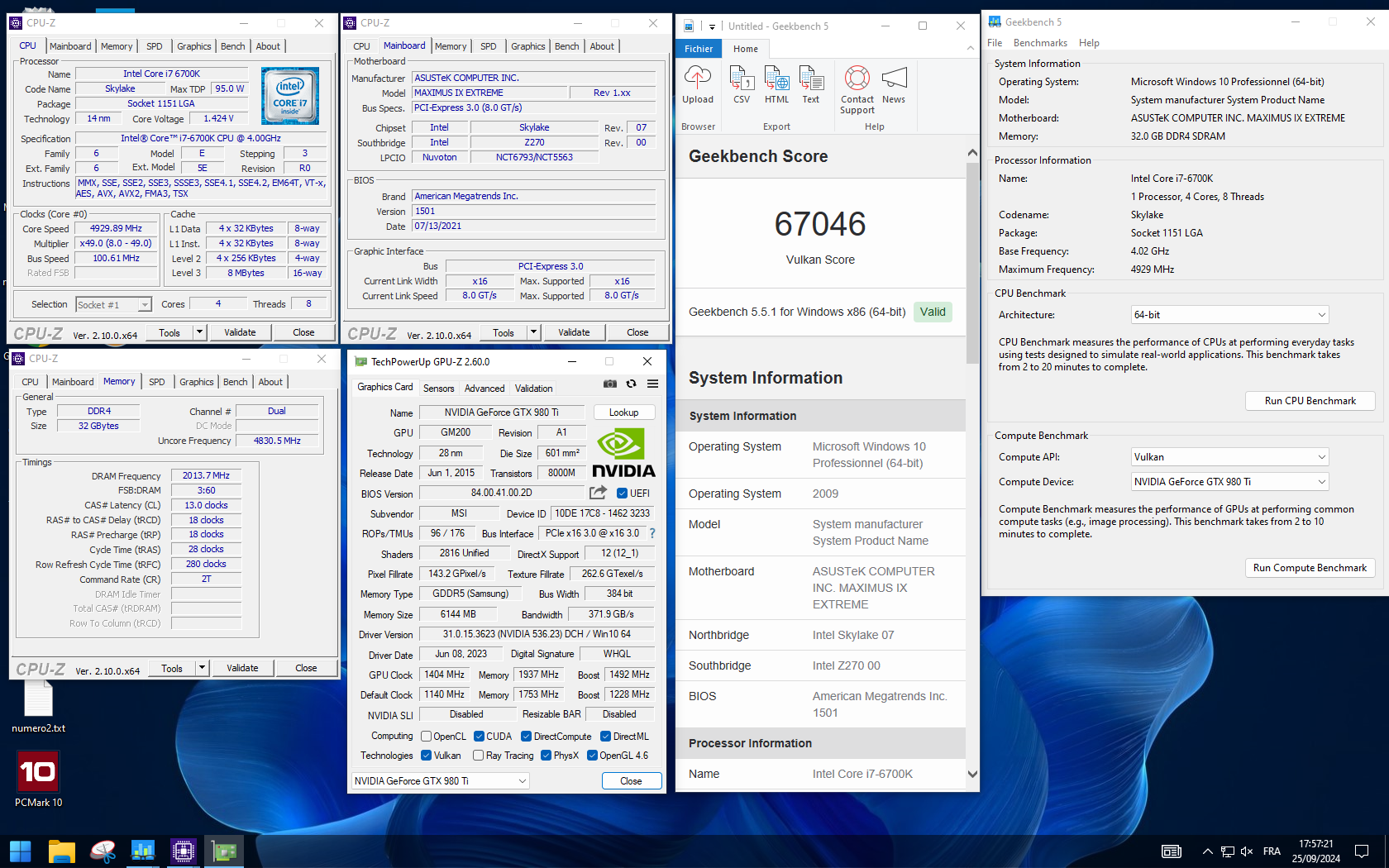Toggle the Vulkan checkbox in GPU-Z
Viewport: 1389px width, 868px height.
click(x=426, y=755)
